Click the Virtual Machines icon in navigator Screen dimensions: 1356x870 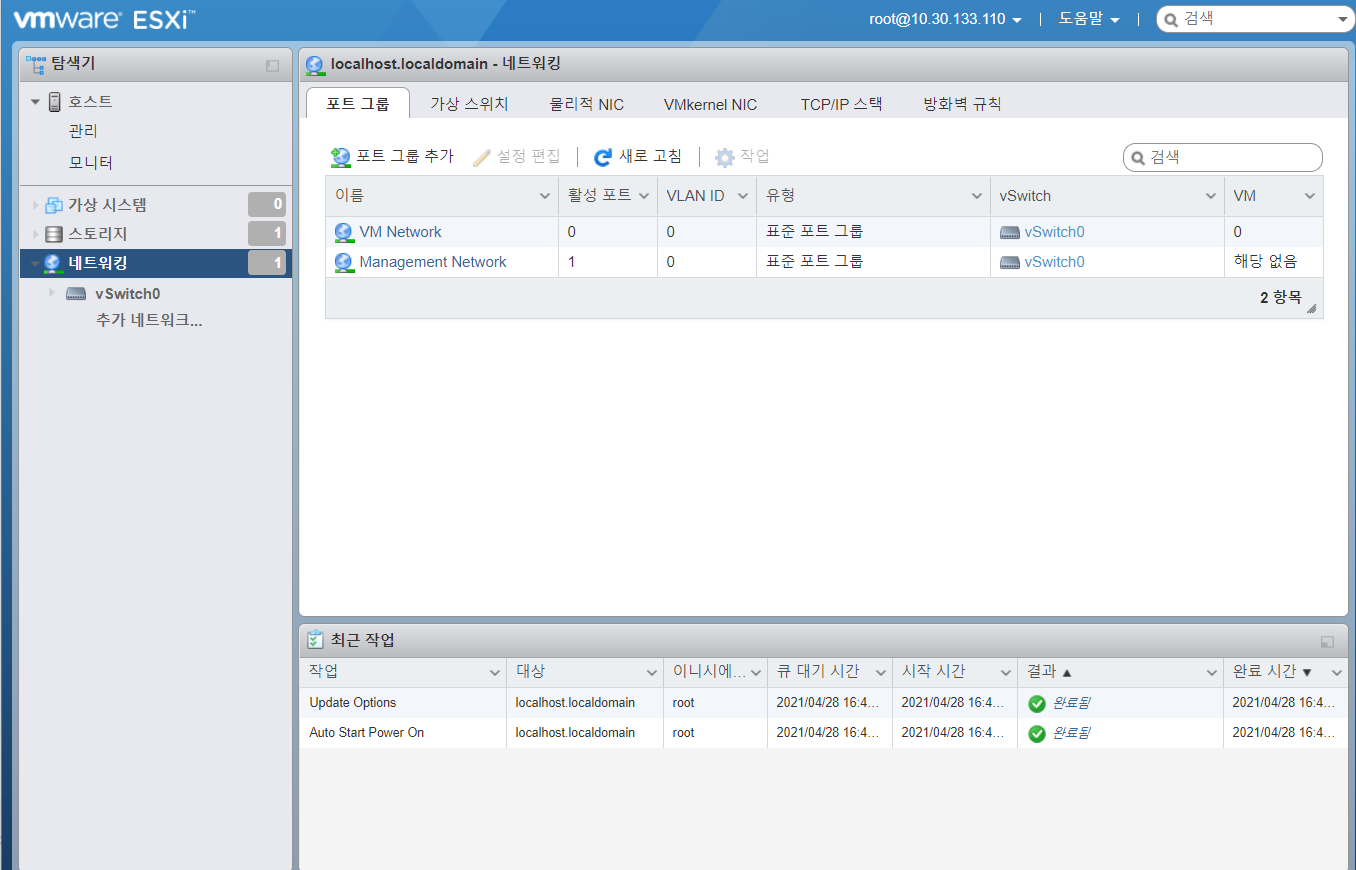coord(54,205)
